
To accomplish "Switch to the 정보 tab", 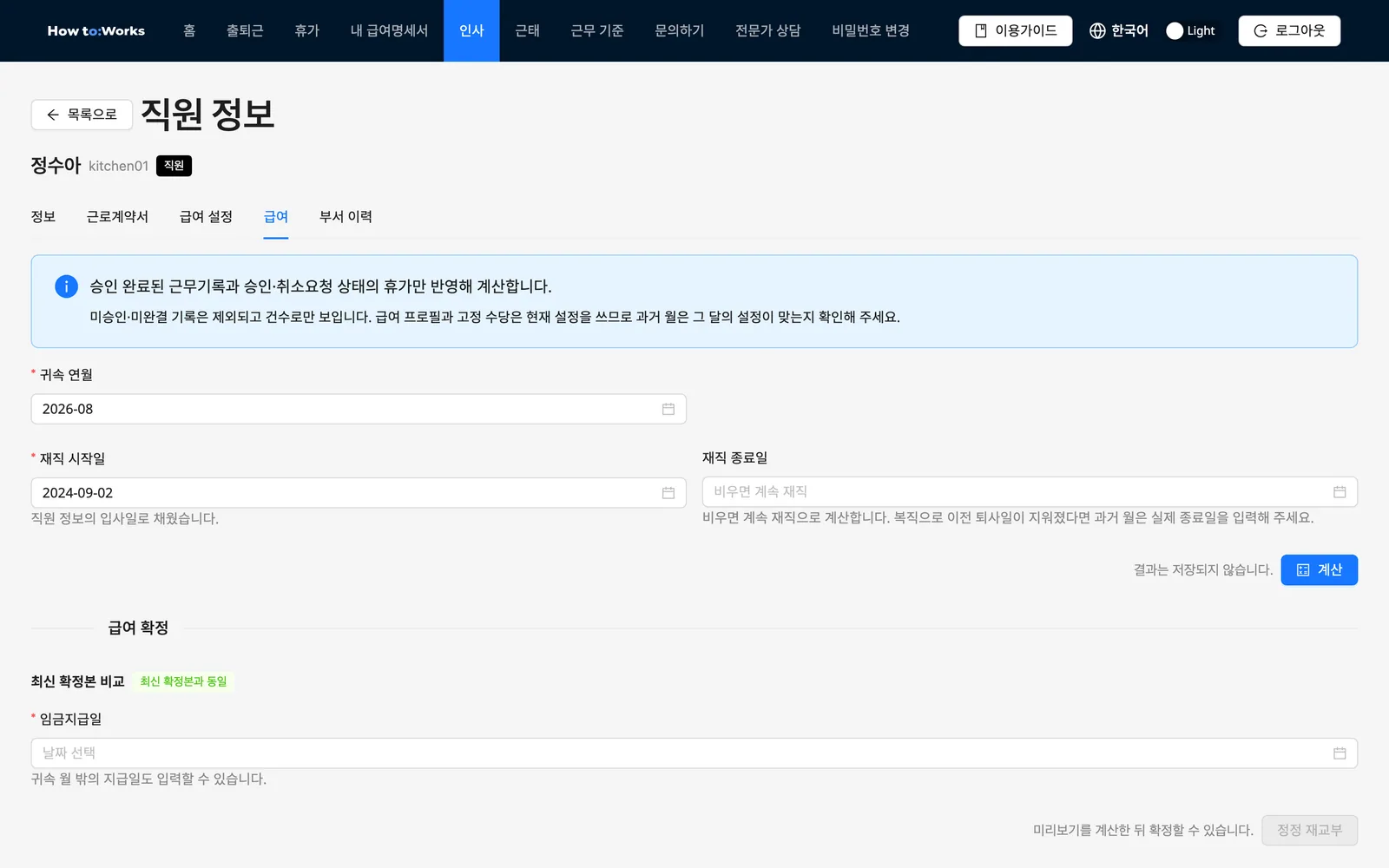I will (43, 217).
